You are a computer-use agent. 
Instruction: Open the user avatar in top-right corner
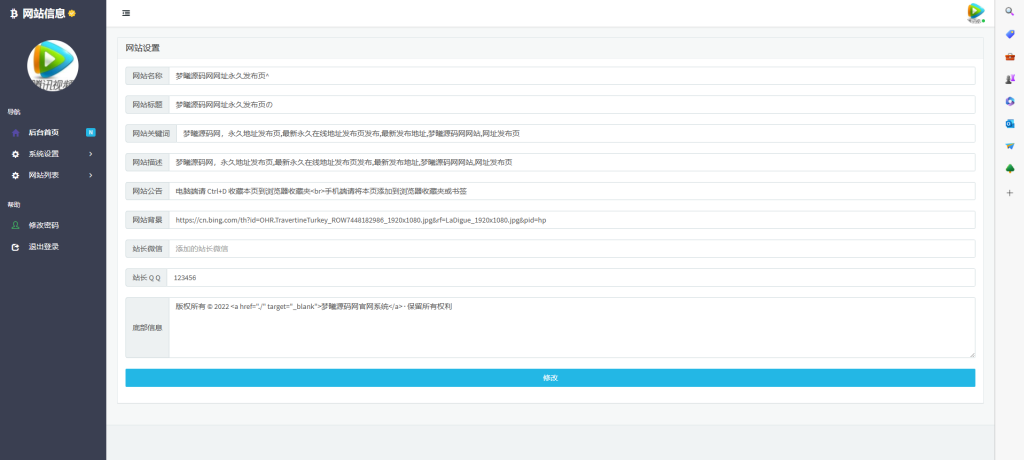(975, 12)
